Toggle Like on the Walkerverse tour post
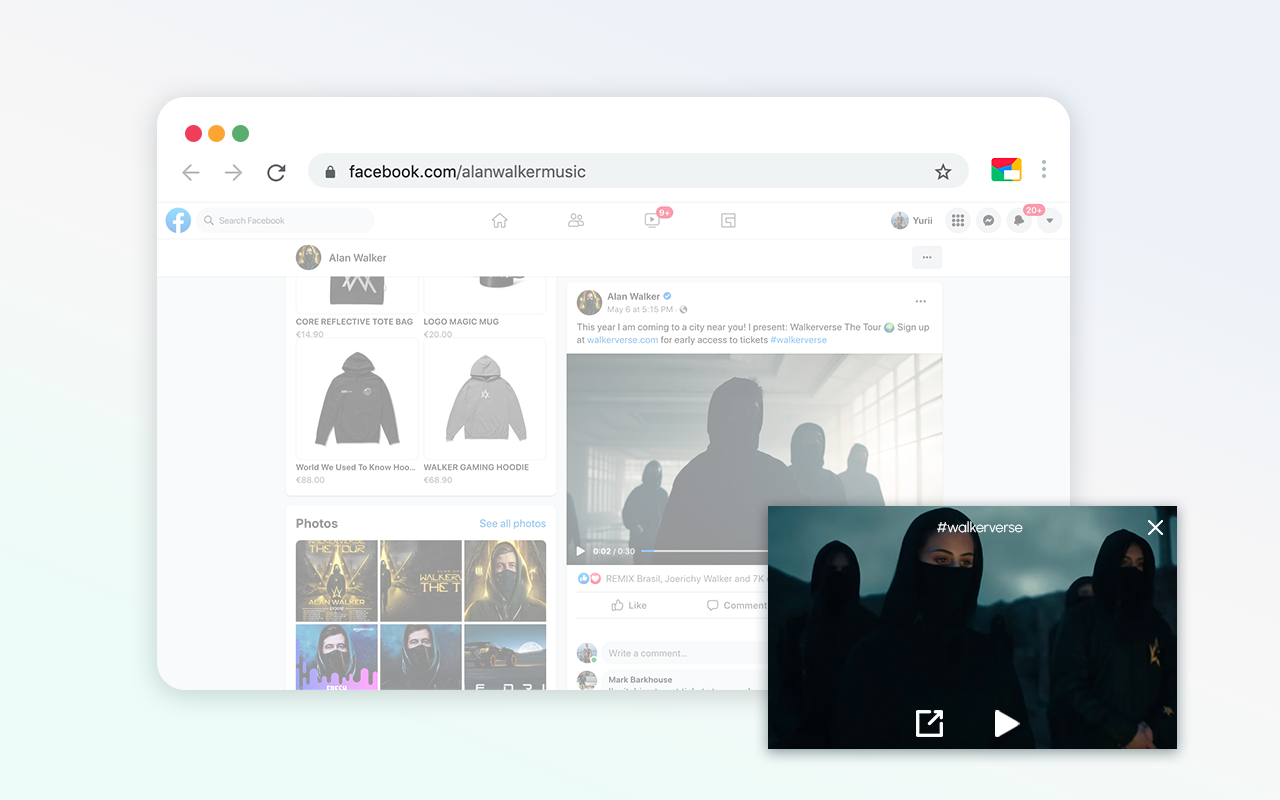1280x800 pixels. (629, 605)
